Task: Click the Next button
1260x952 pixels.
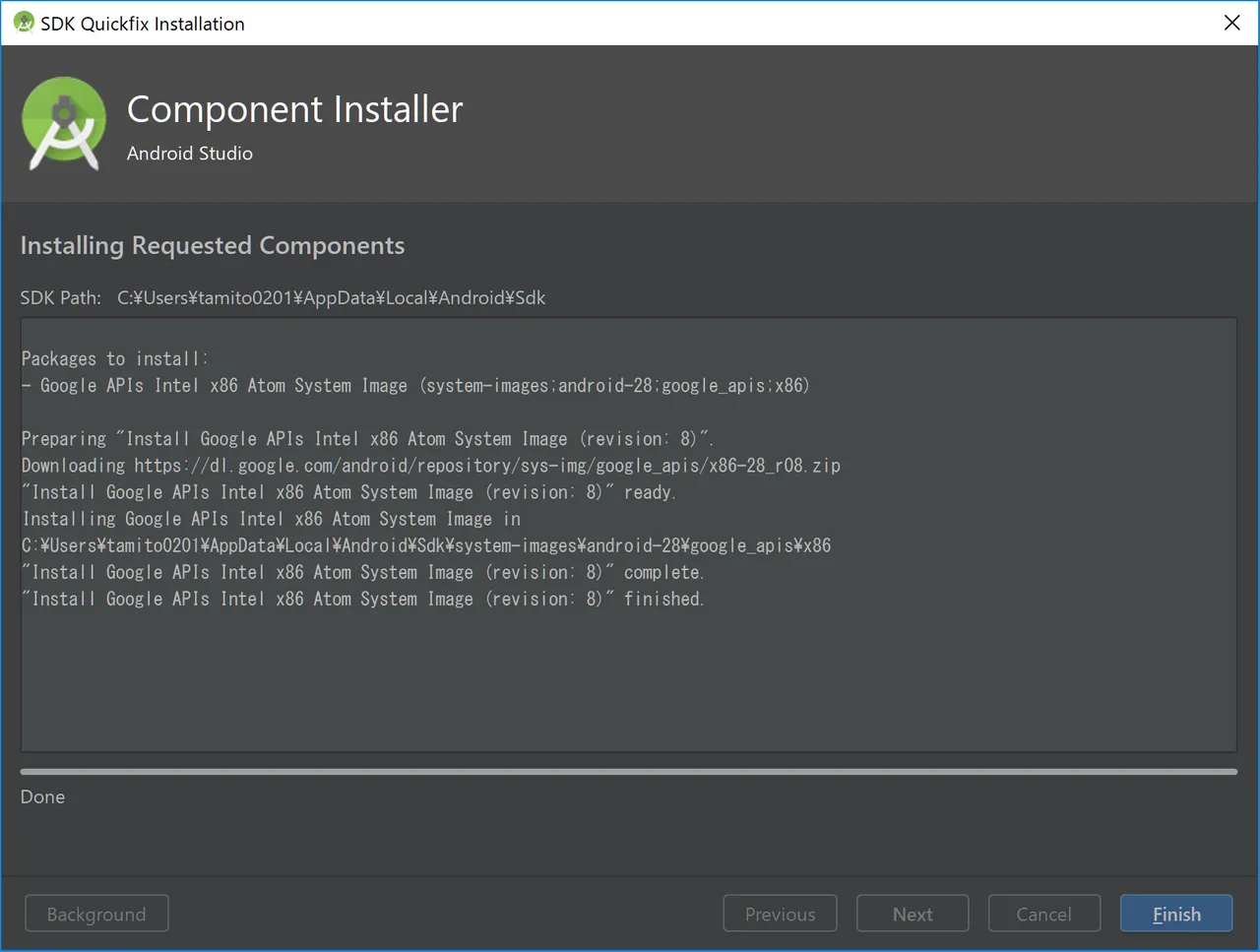Action: [913, 914]
